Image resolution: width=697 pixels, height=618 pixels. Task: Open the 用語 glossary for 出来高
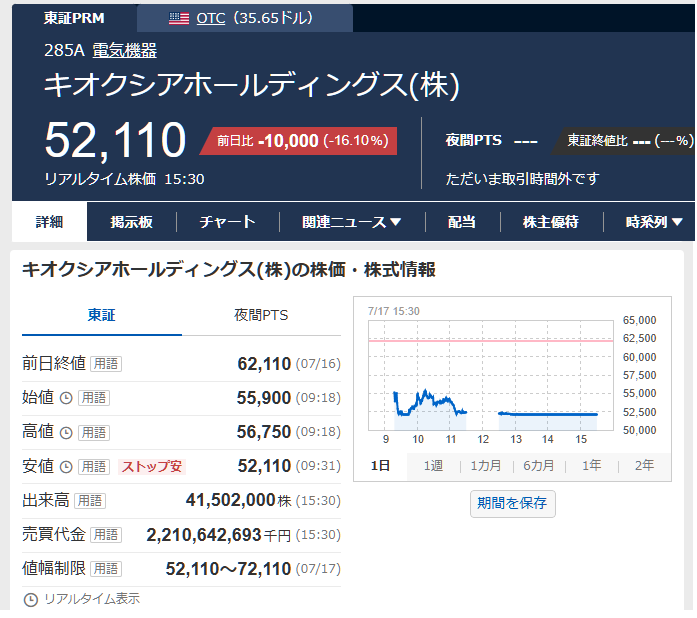pyautogui.click(x=90, y=501)
